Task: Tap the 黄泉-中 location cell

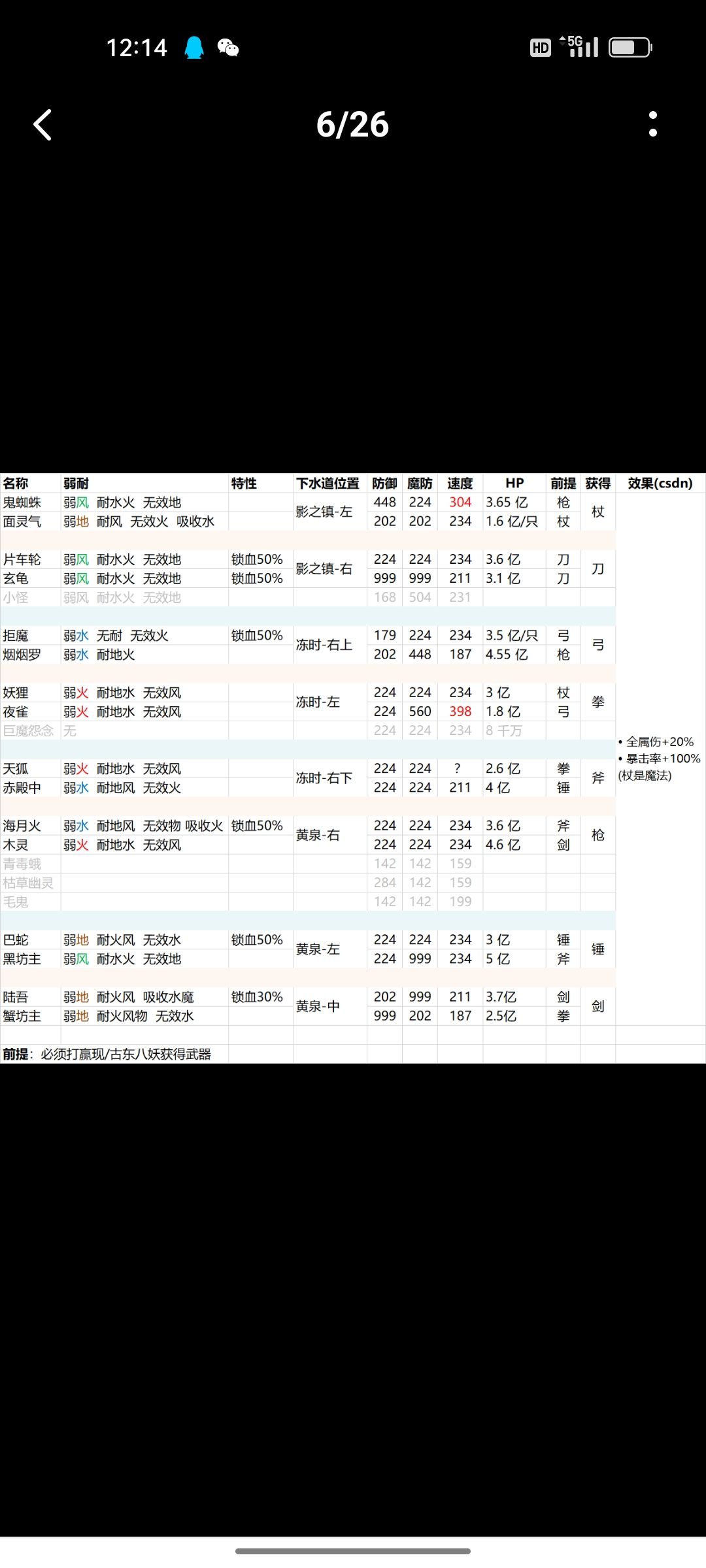Action: (318, 1006)
